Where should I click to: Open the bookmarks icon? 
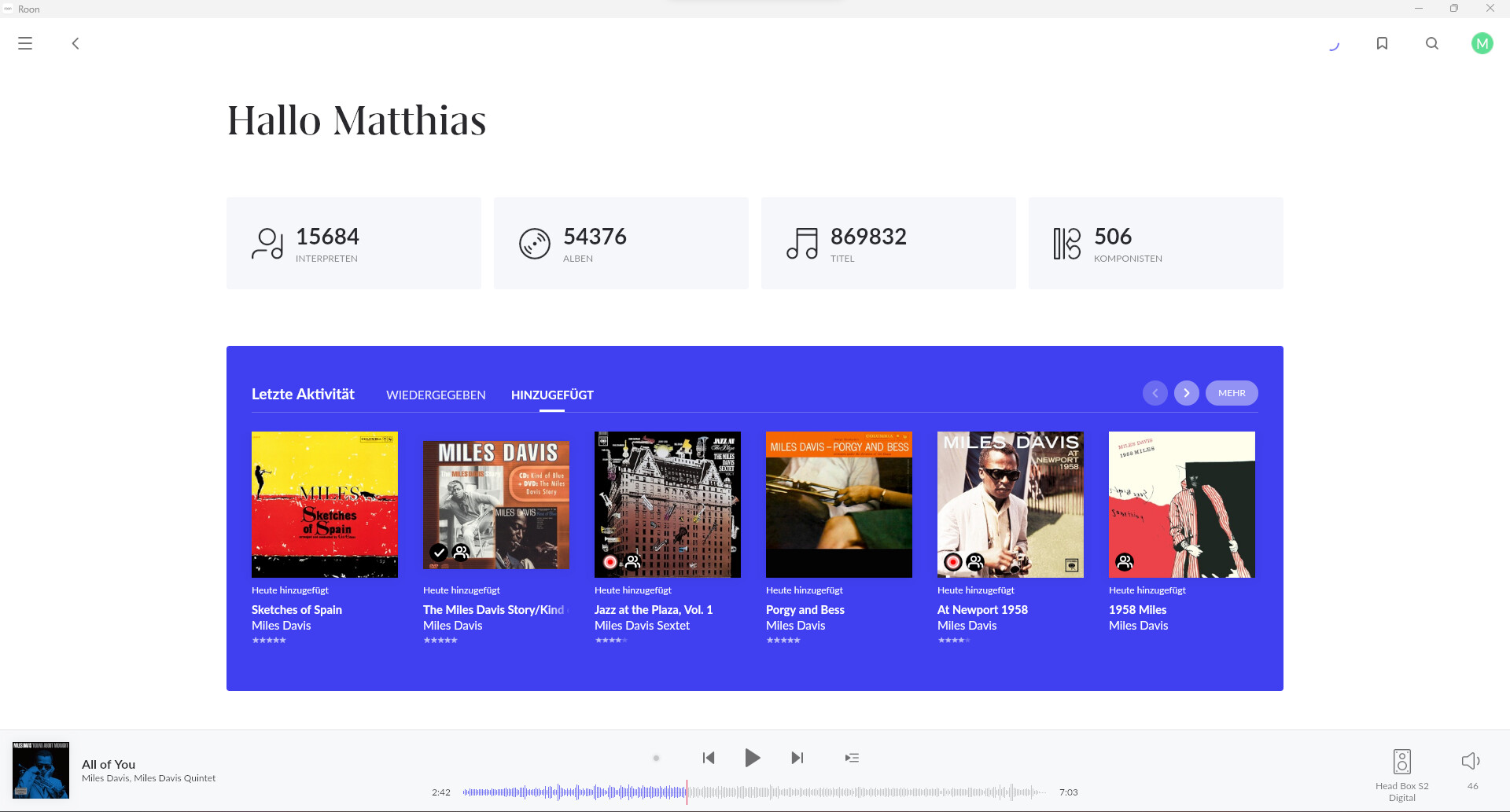pos(1382,43)
